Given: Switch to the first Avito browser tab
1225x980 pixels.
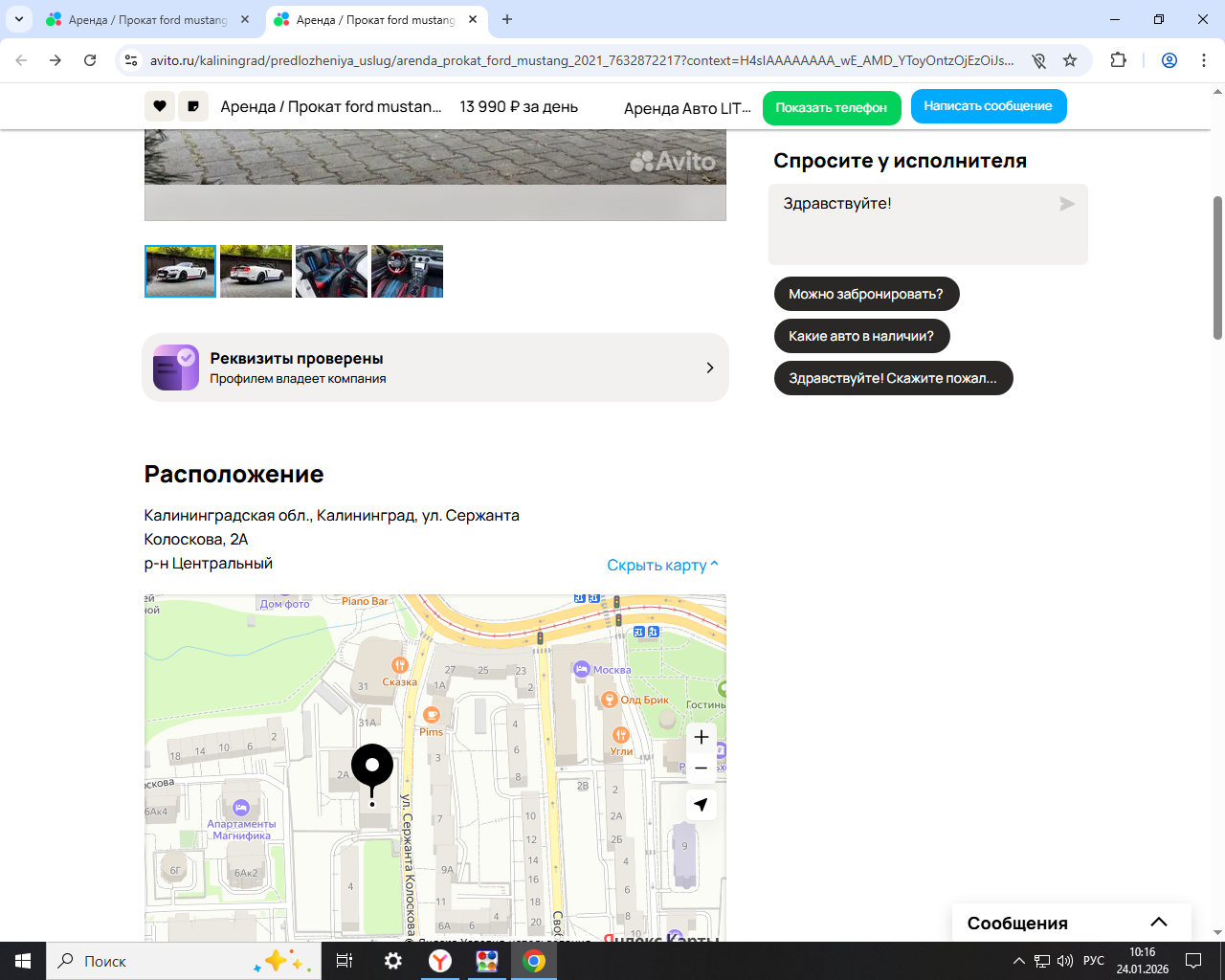Looking at the screenshot, I should pos(147,19).
